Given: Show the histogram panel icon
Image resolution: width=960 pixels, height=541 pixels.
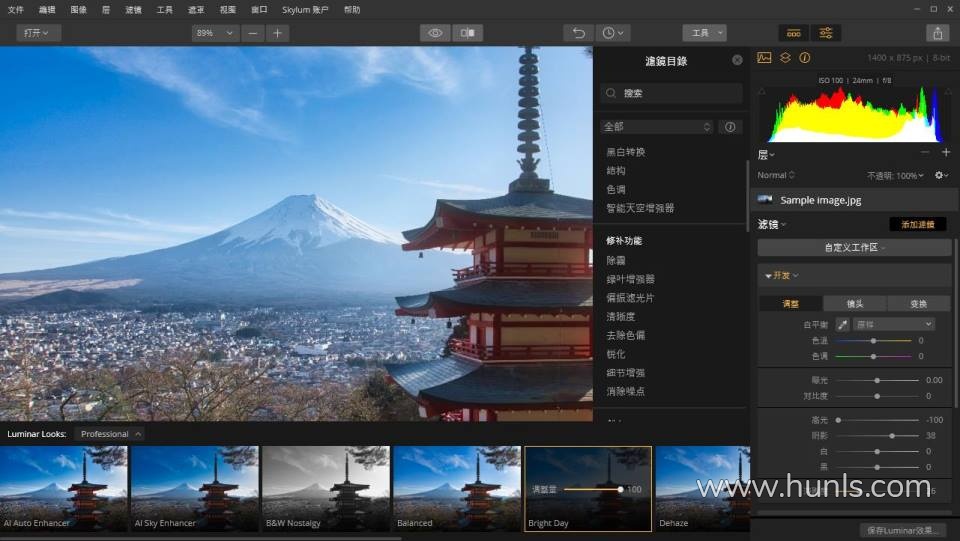Looking at the screenshot, I should pyautogui.click(x=765, y=58).
